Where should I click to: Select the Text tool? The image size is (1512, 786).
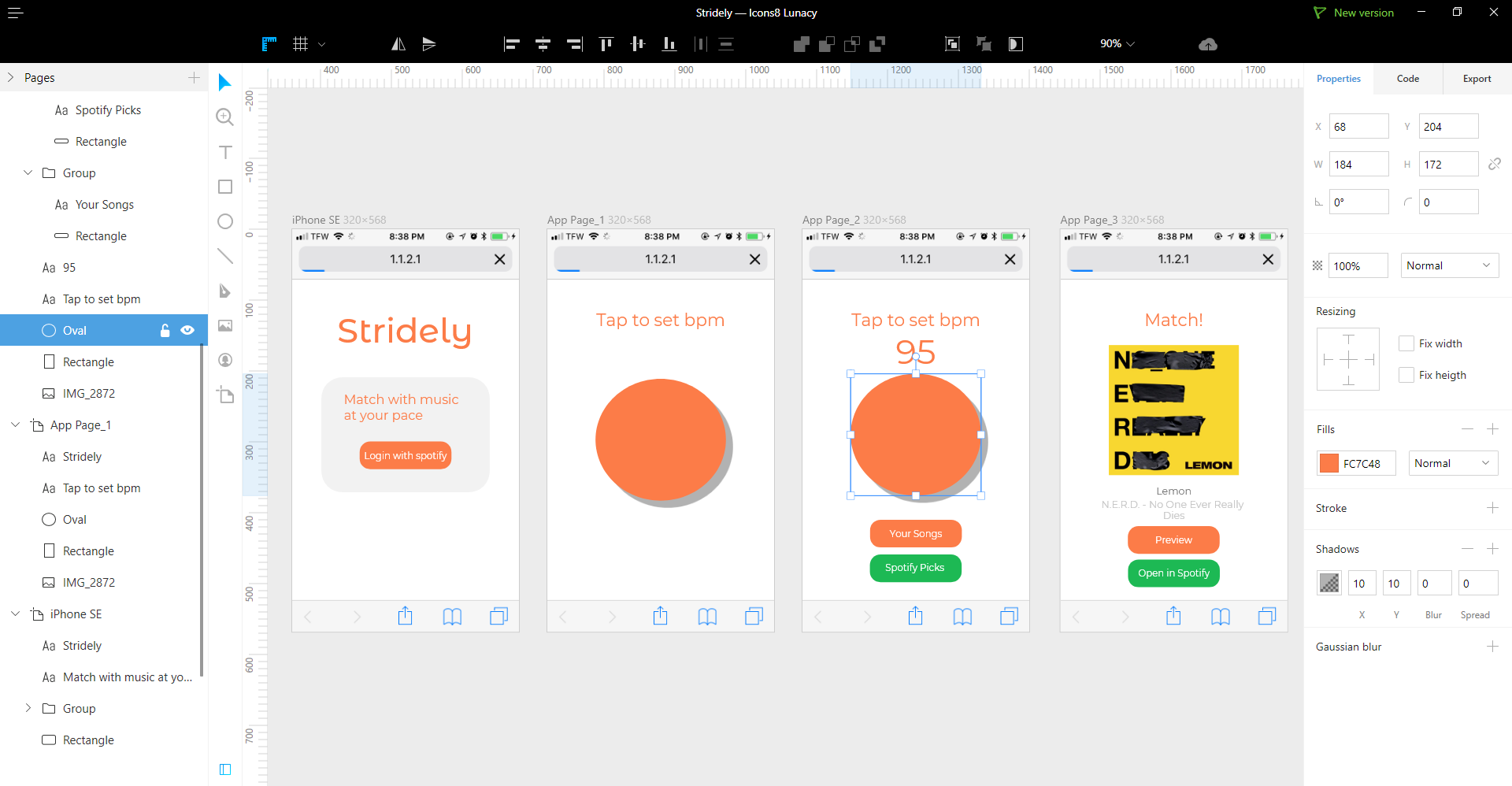(225, 152)
